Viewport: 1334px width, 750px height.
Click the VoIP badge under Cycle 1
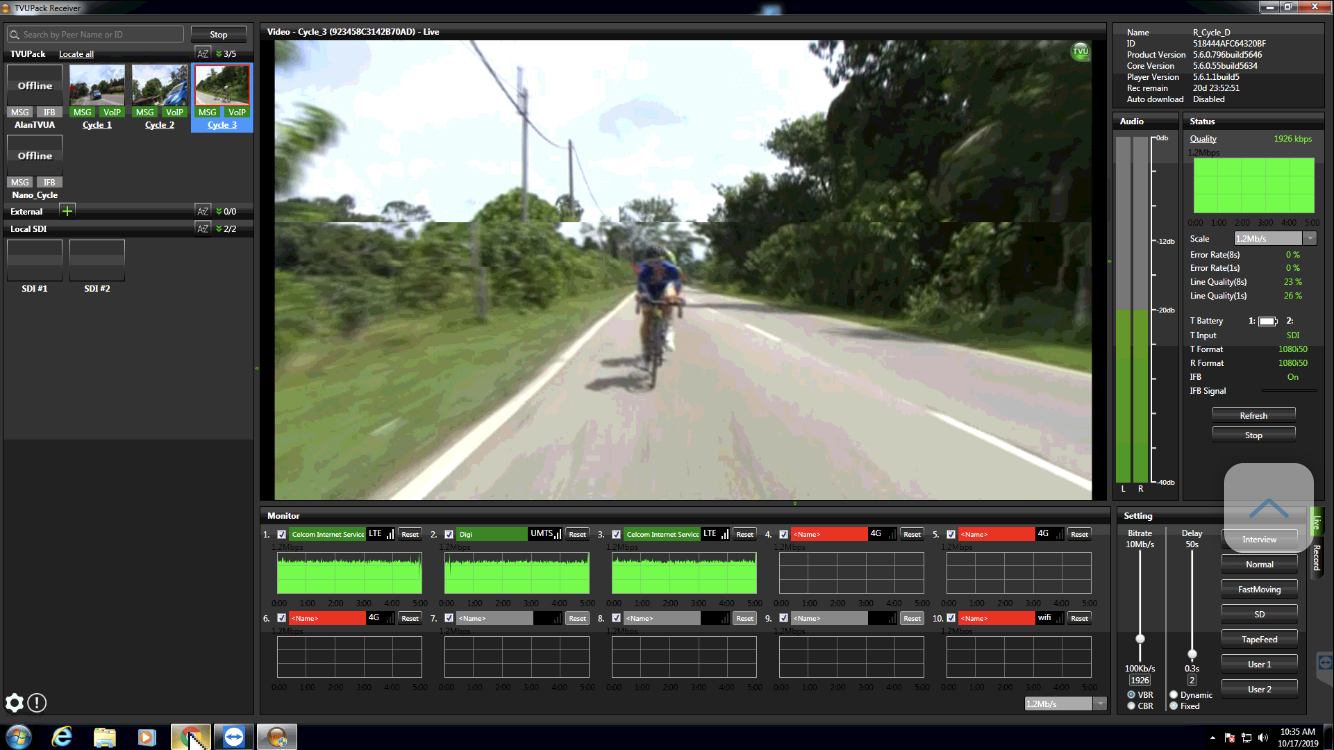(111, 112)
